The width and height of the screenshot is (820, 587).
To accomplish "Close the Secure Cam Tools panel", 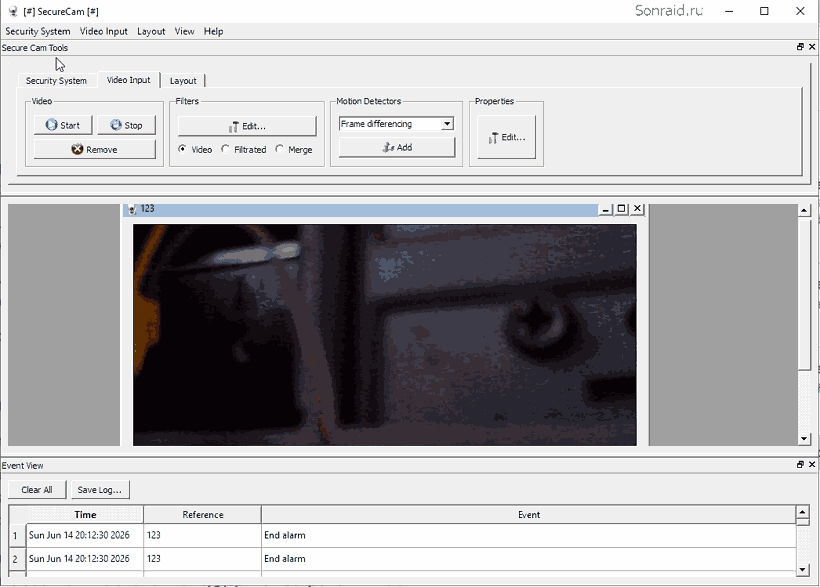I will point(812,47).
